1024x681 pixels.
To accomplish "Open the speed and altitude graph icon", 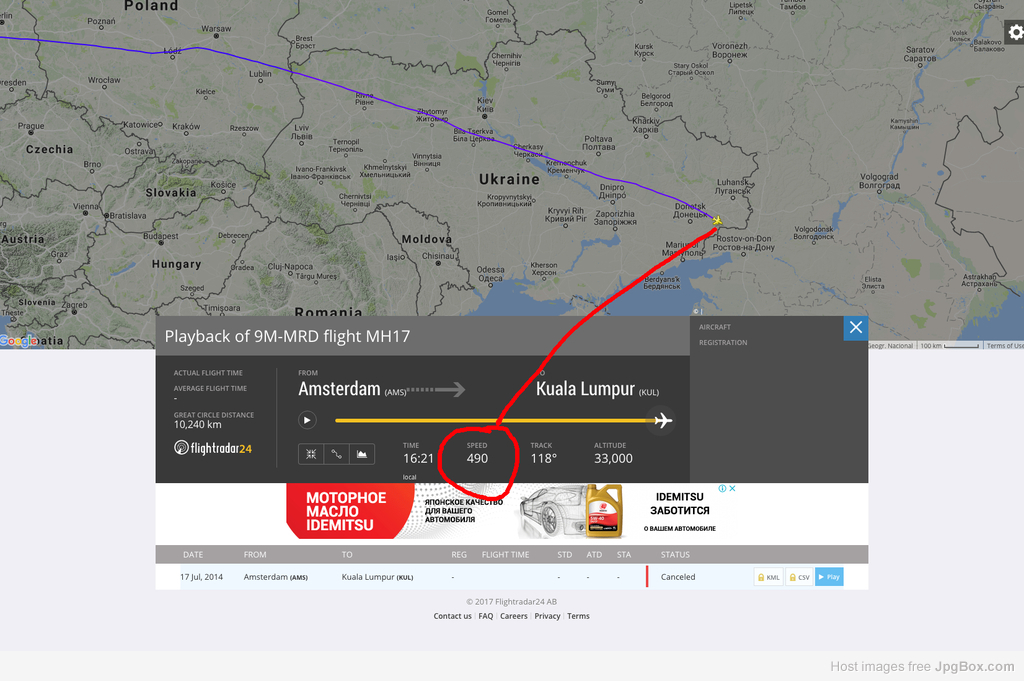I will coord(362,454).
